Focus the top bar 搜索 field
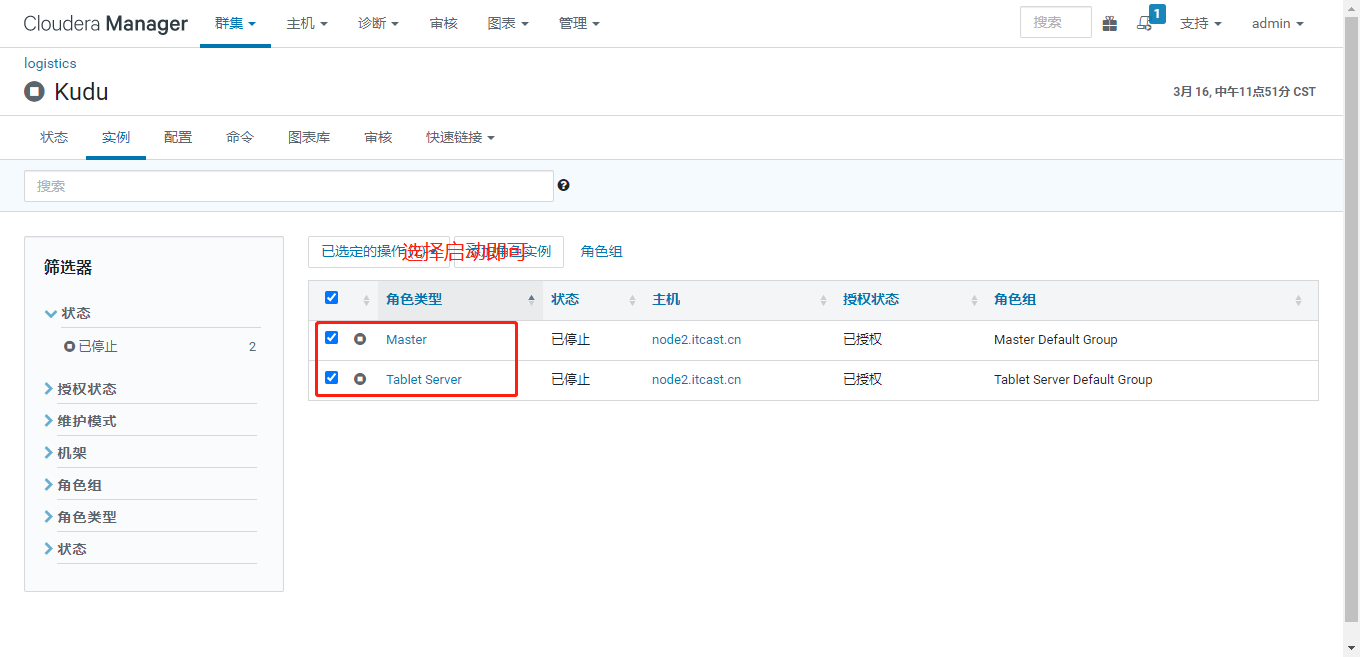The width and height of the screenshot is (1360, 657). [x=1056, y=22]
